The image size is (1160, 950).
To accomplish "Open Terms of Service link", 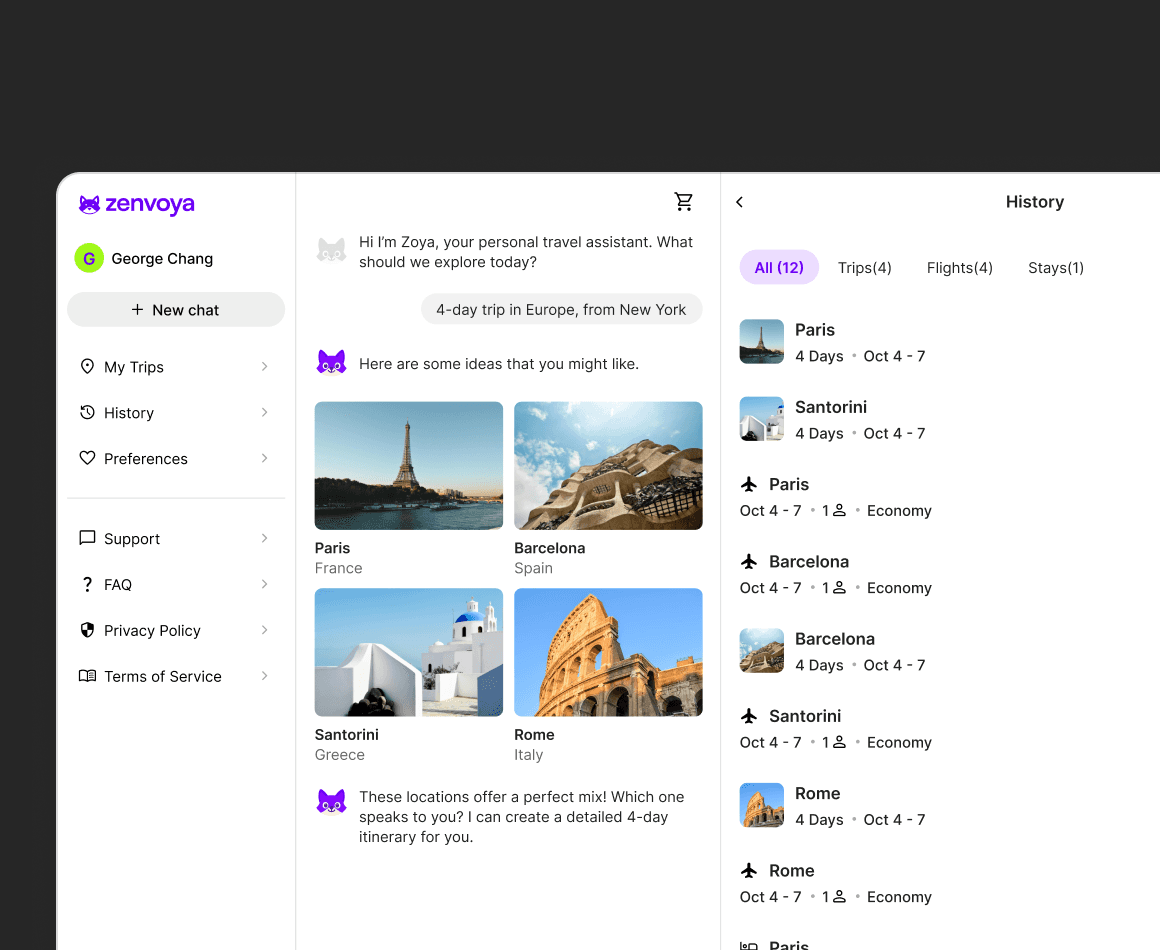I will click(x=175, y=676).
